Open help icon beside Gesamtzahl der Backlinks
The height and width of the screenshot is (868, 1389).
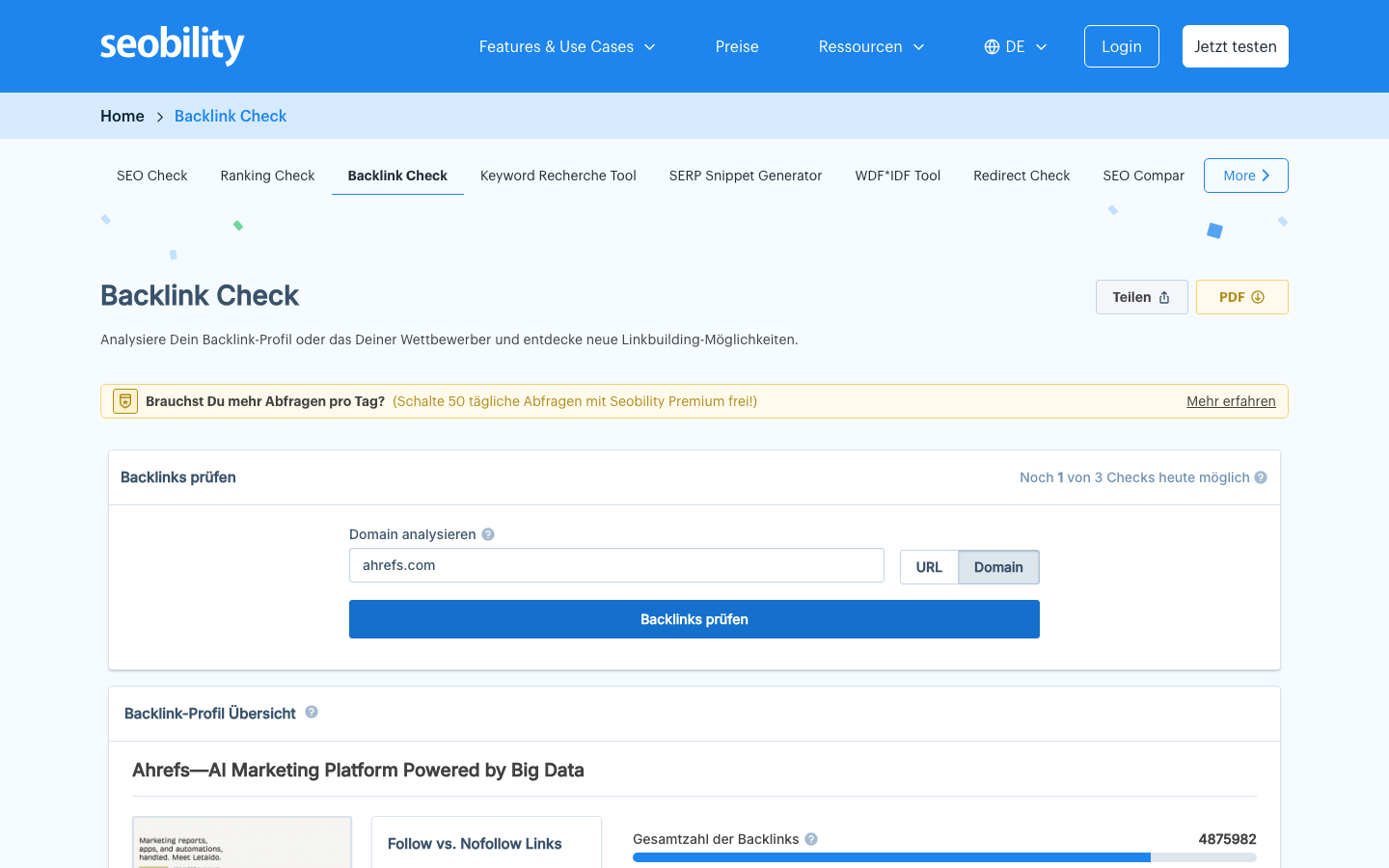pyautogui.click(x=811, y=839)
